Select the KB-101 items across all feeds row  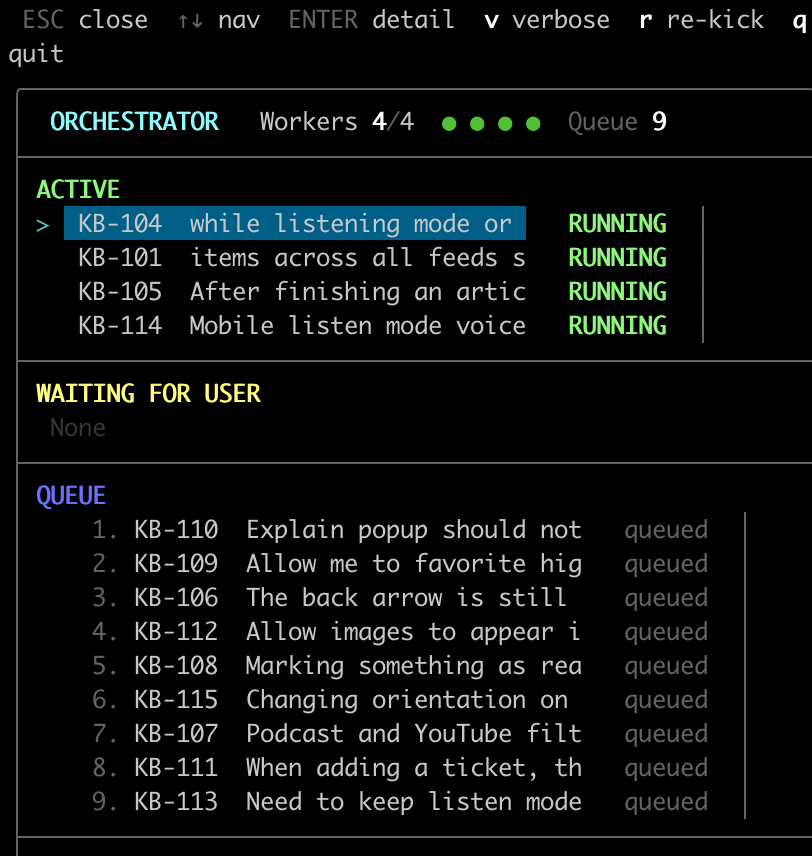(301, 258)
